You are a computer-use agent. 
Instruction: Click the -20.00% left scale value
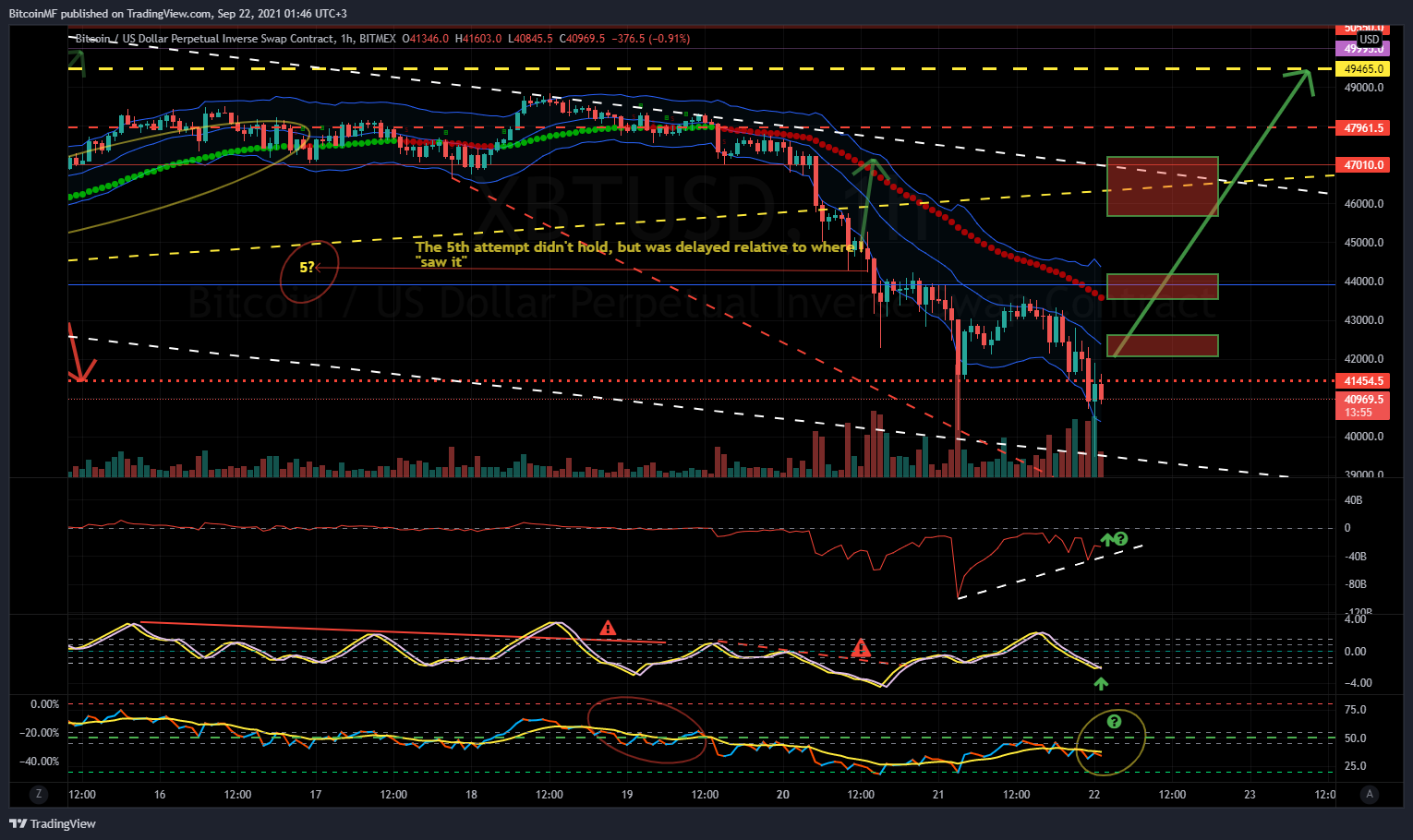41,733
